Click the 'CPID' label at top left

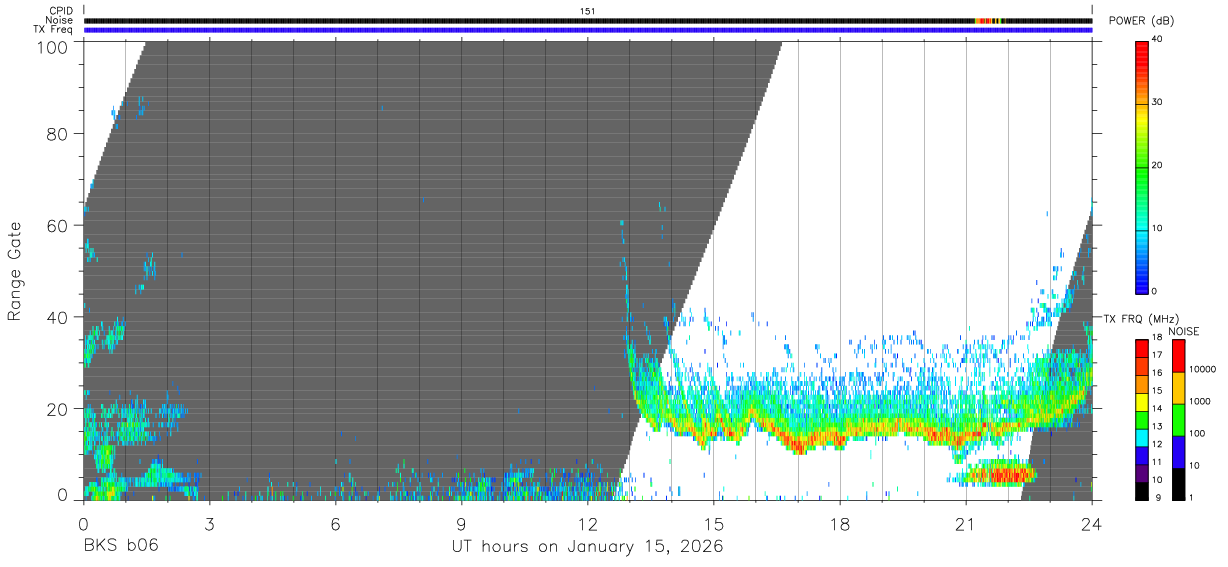(60, 11)
